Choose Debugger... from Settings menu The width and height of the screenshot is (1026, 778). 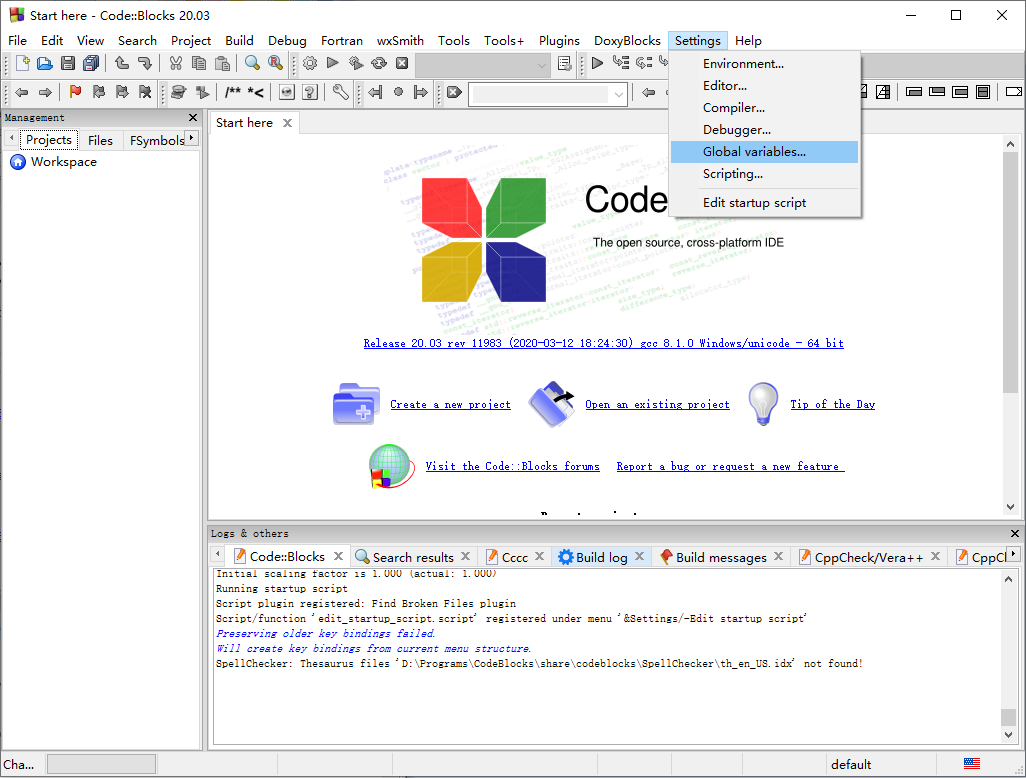coord(764,130)
